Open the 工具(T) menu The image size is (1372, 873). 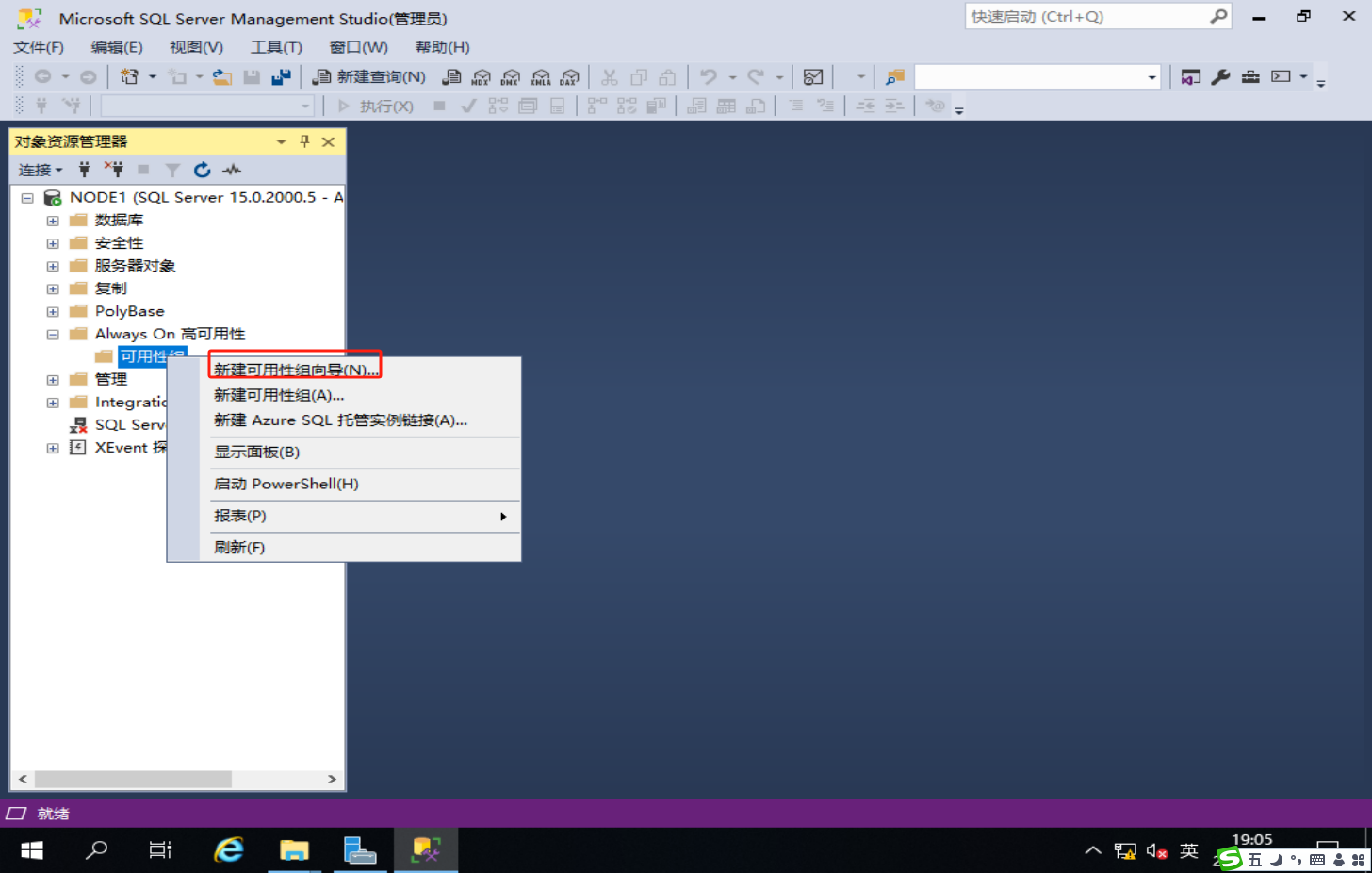(x=276, y=47)
